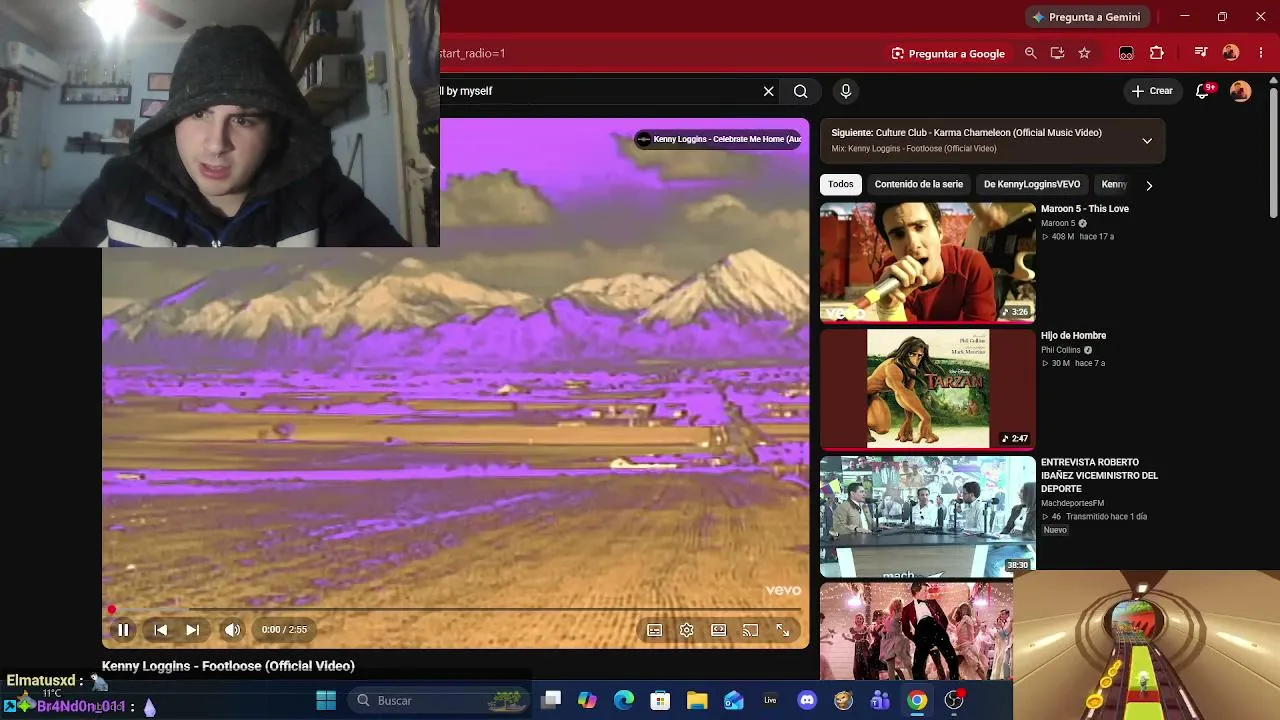Click the Maroon 5 - This Love title
Viewport: 1280px width, 720px height.
click(1085, 209)
